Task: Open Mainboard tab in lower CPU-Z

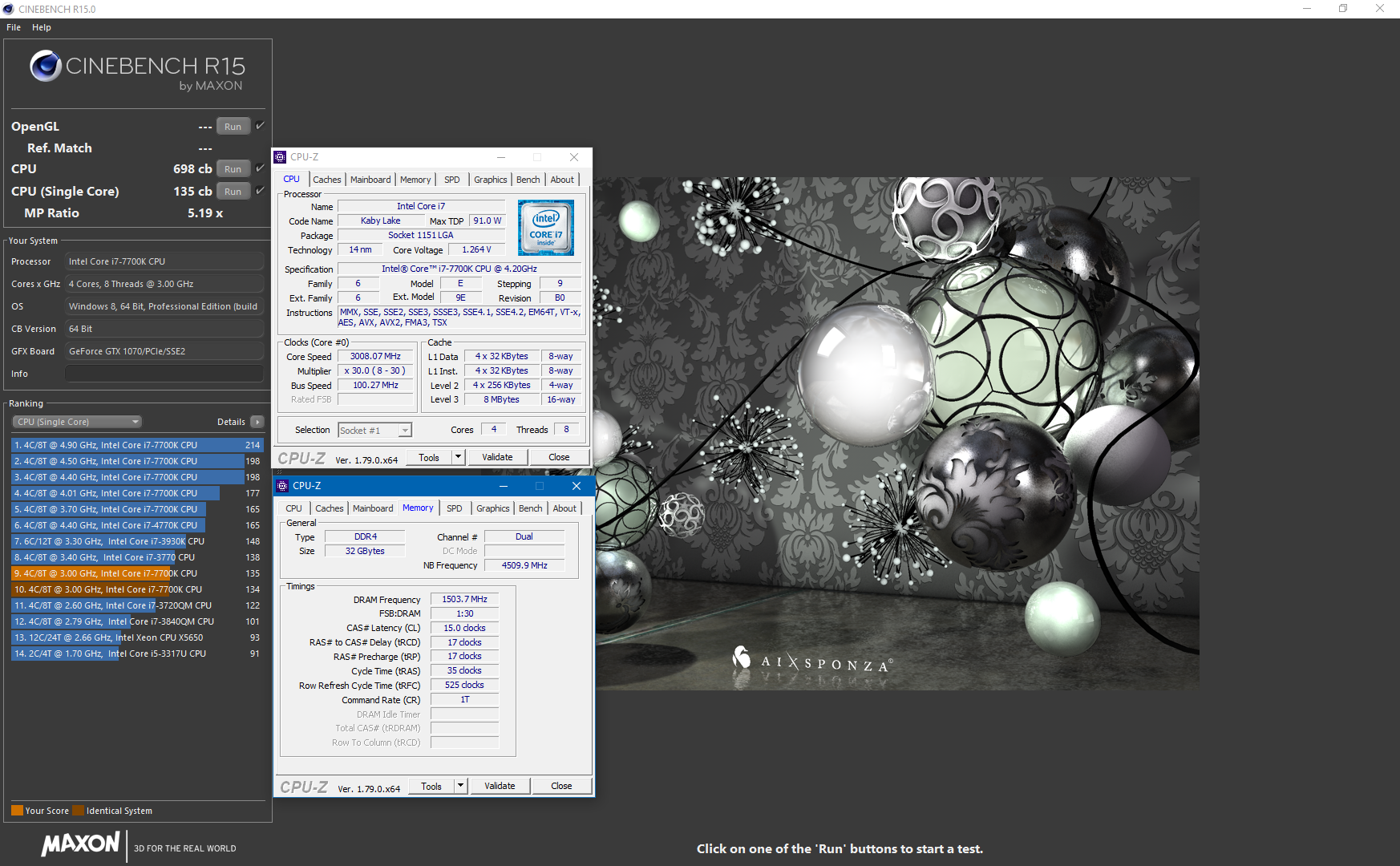Action: coord(373,508)
